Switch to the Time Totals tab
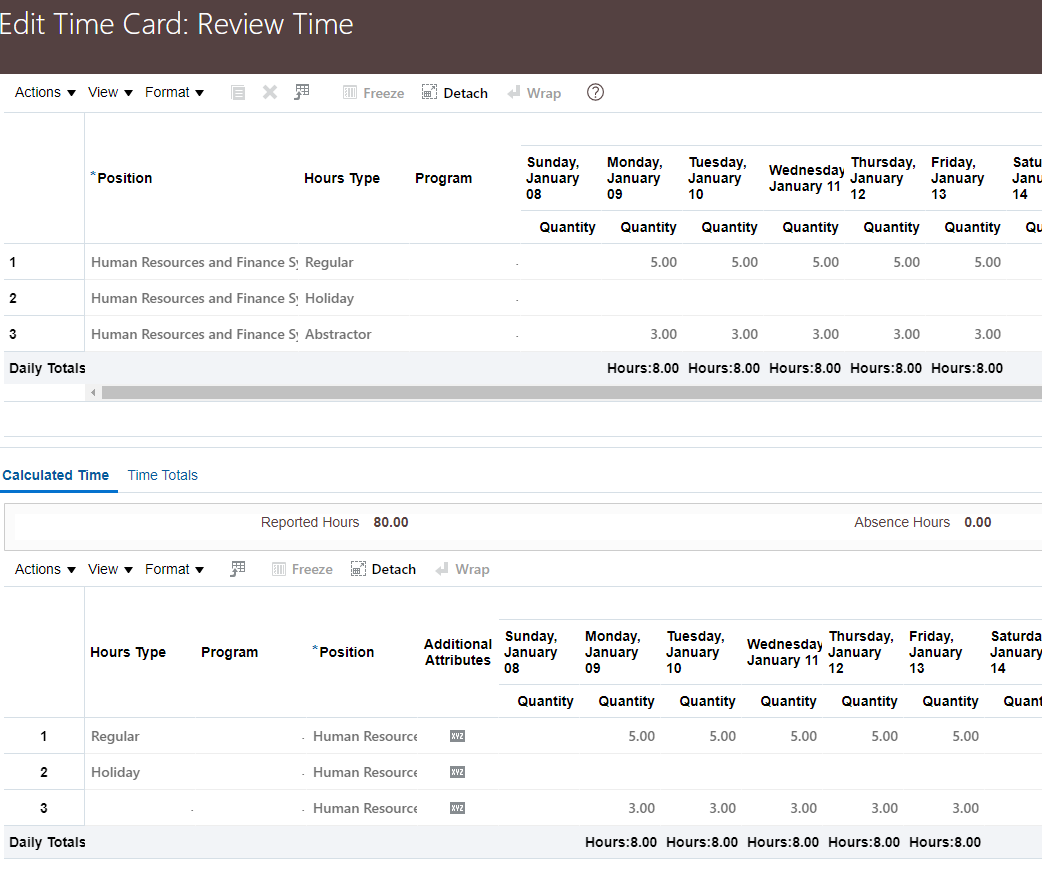Screen dimensions: 1042x875 point(162,475)
